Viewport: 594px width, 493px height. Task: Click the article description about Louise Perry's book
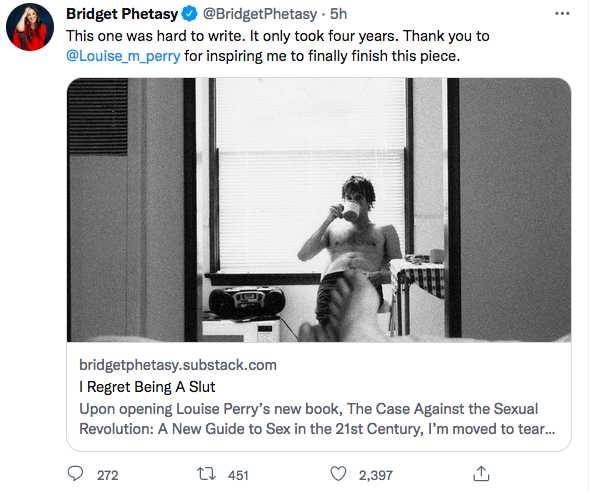[x=317, y=419]
